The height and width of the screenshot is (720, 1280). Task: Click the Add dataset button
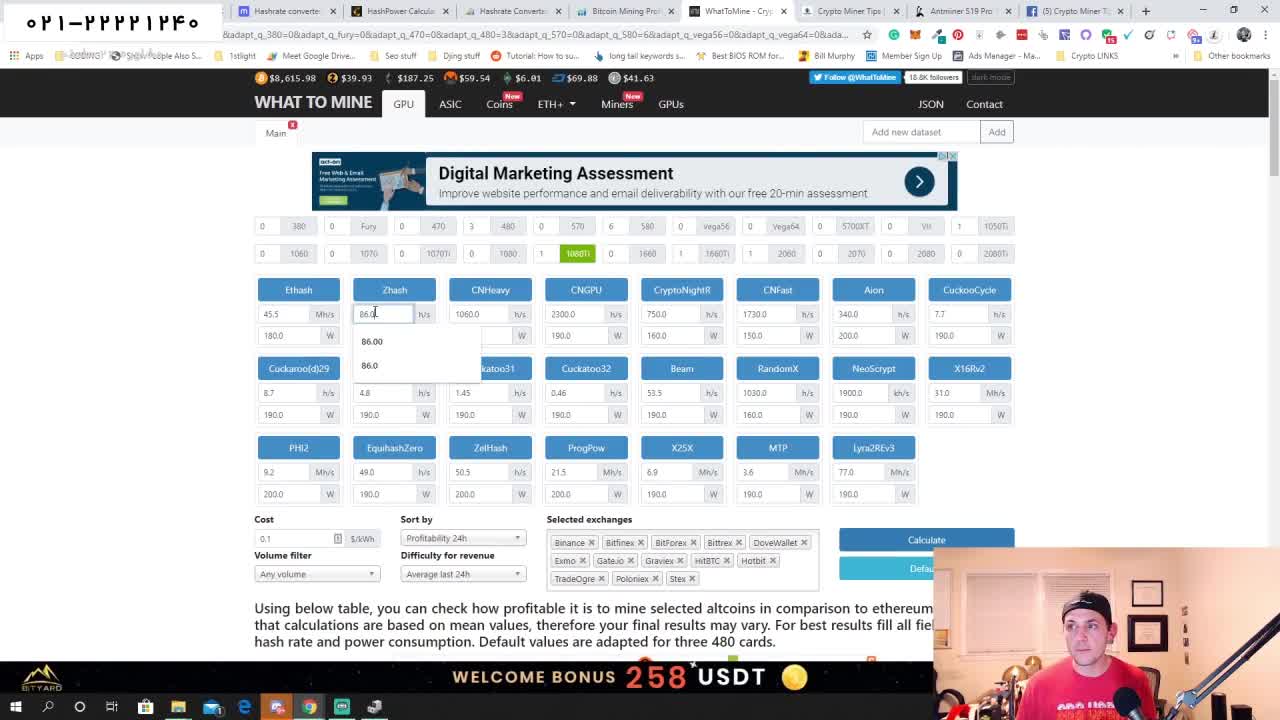996,132
